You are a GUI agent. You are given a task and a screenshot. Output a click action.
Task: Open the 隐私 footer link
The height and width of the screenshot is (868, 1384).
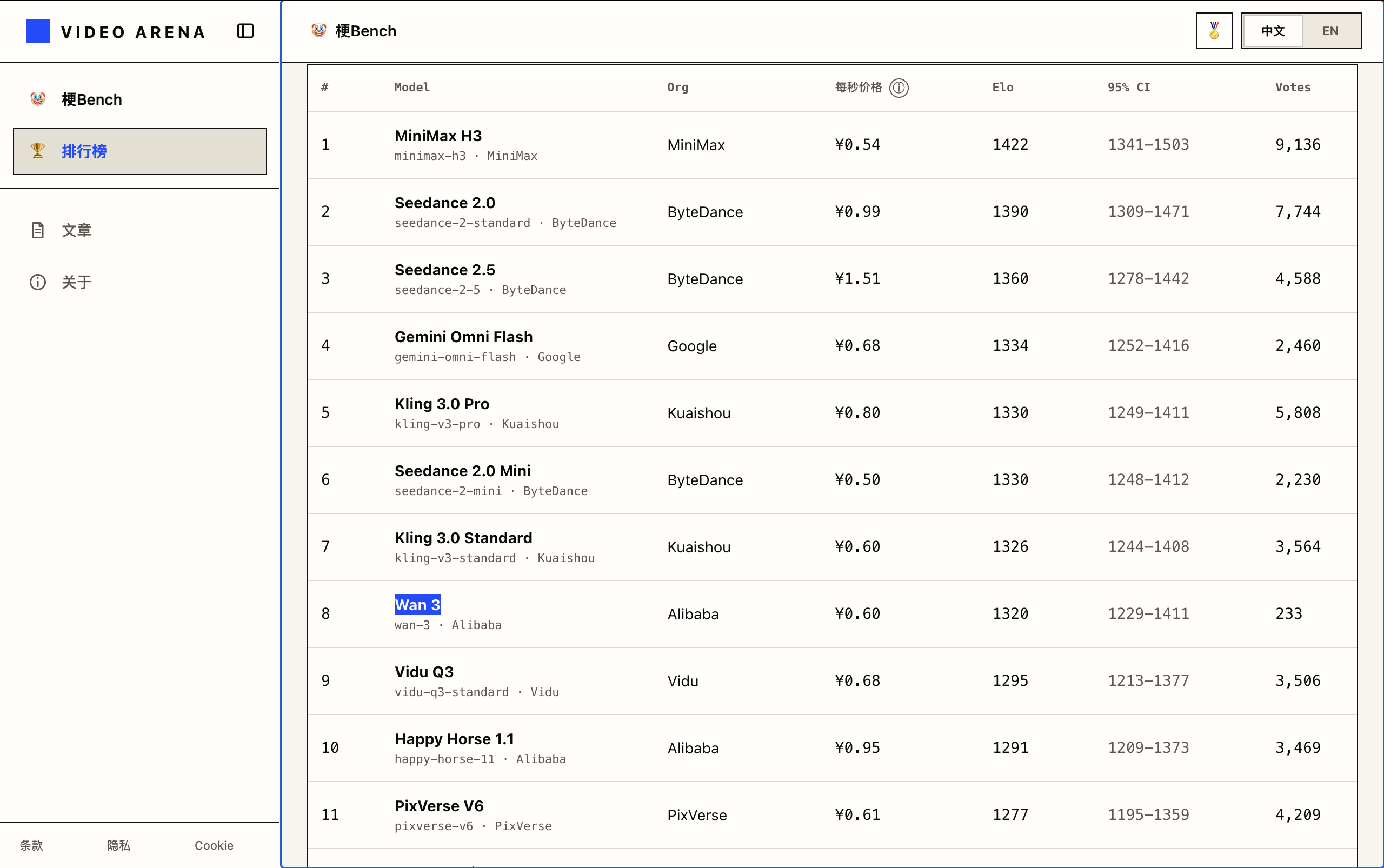tap(119, 845)
